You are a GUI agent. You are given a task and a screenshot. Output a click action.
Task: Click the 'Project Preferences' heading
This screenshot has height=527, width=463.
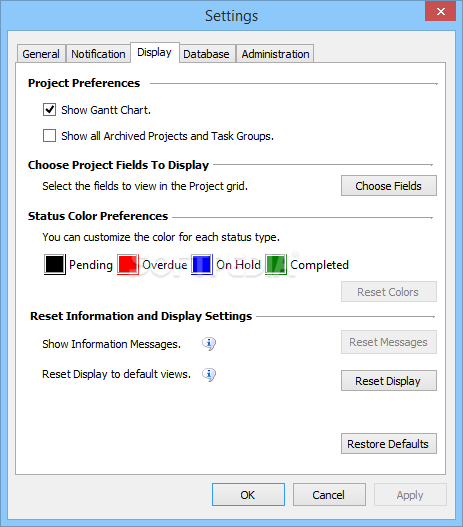84,83
